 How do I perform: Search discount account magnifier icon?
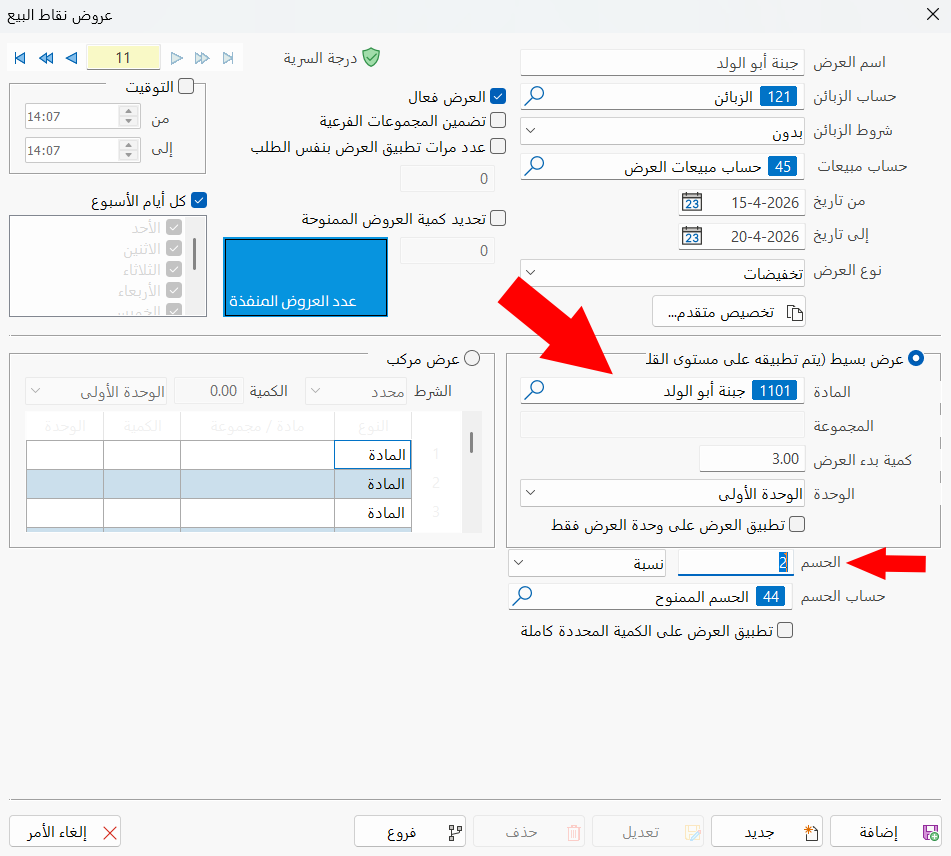[522, 596]
